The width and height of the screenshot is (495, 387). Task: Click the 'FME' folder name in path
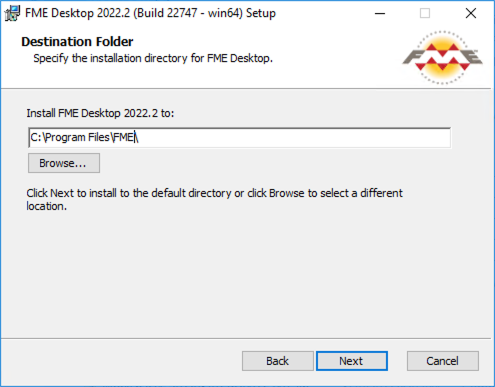coord(124,137)
